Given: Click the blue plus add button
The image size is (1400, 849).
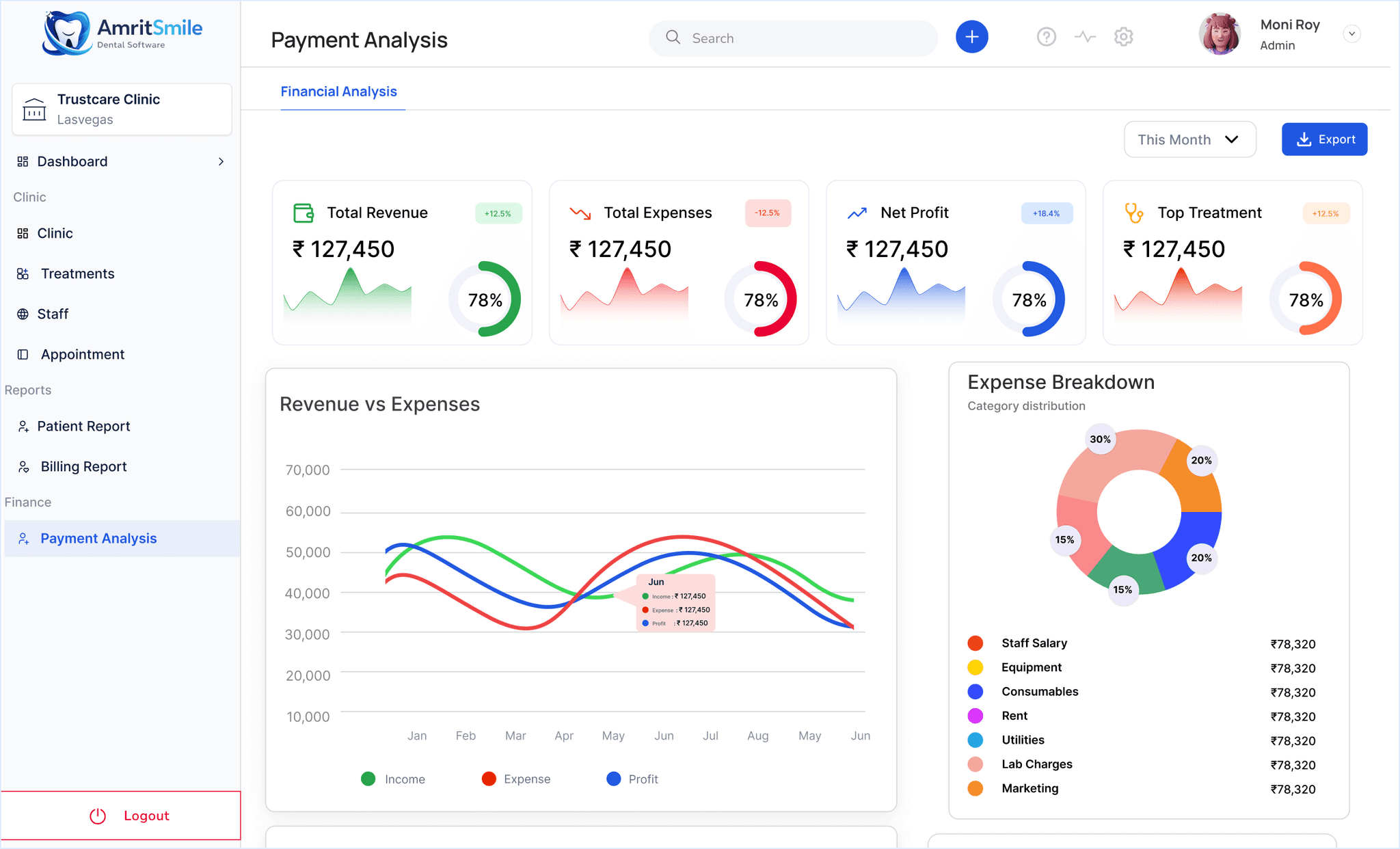Looking at the screenshot, I should [x=971, y=37].
